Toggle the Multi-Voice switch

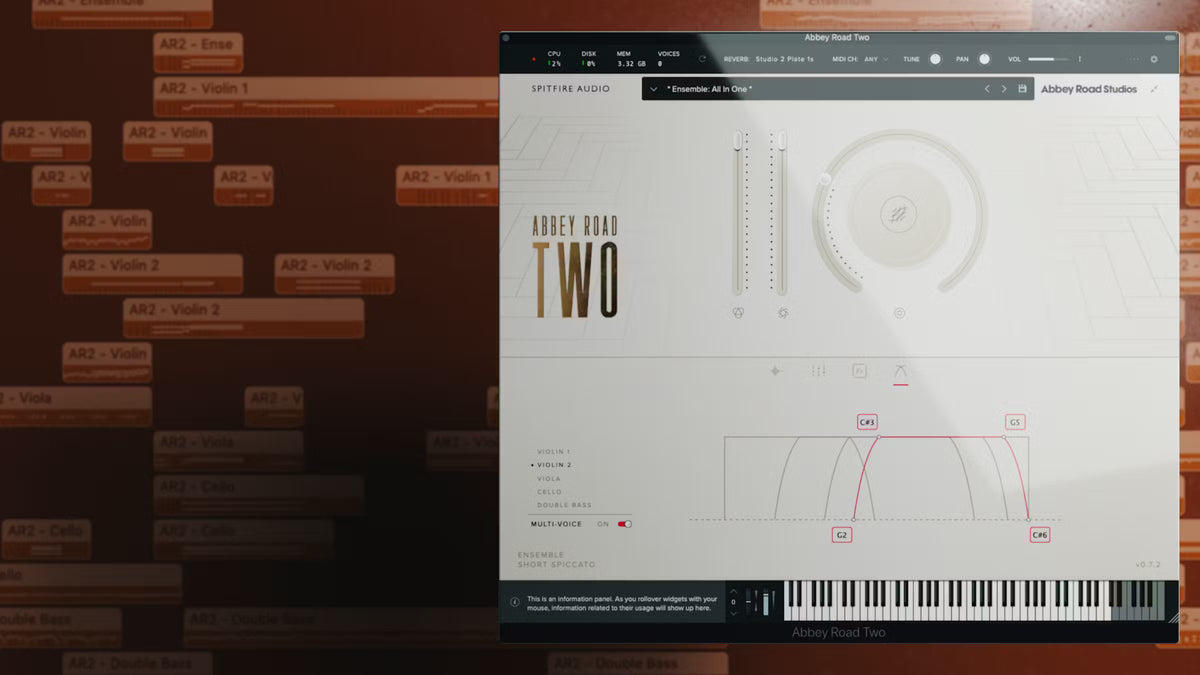[624, 524]
